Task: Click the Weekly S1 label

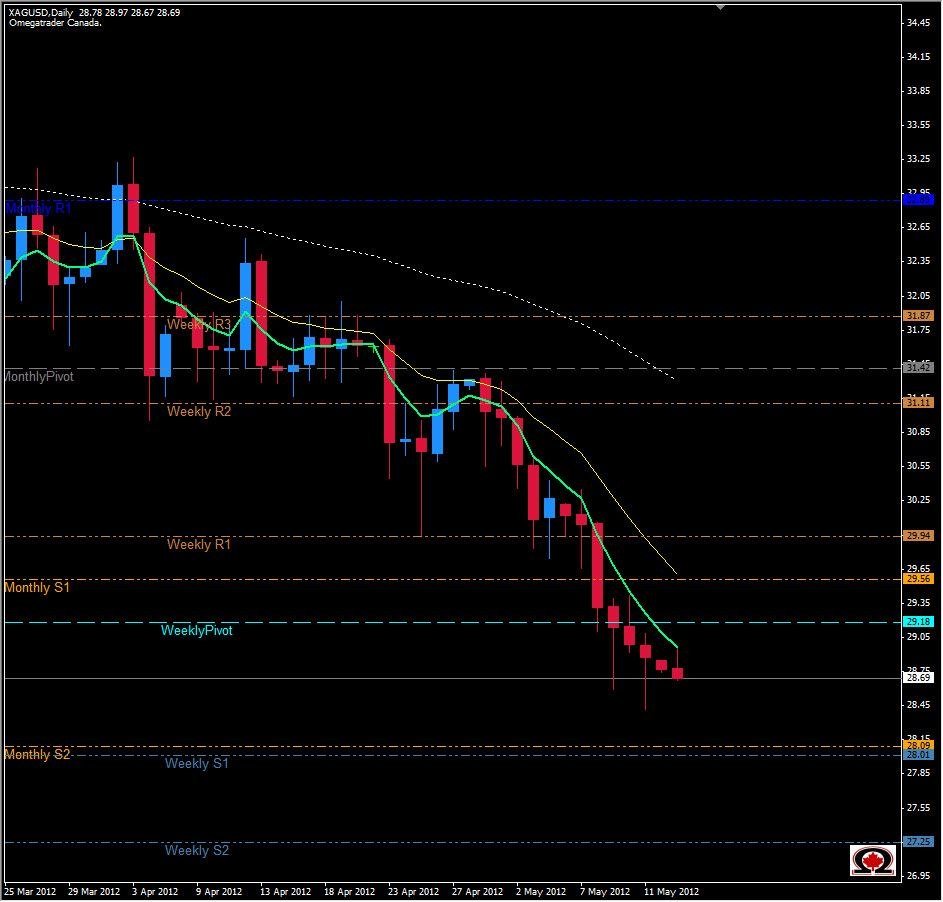Action: click(197, 763)
